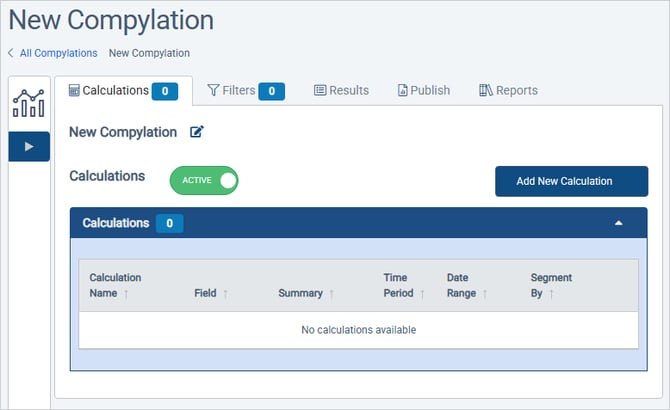Viewport: 670px width, 410px height.
Task: Sort by Calculation Name column arrow
Action: 125,294
